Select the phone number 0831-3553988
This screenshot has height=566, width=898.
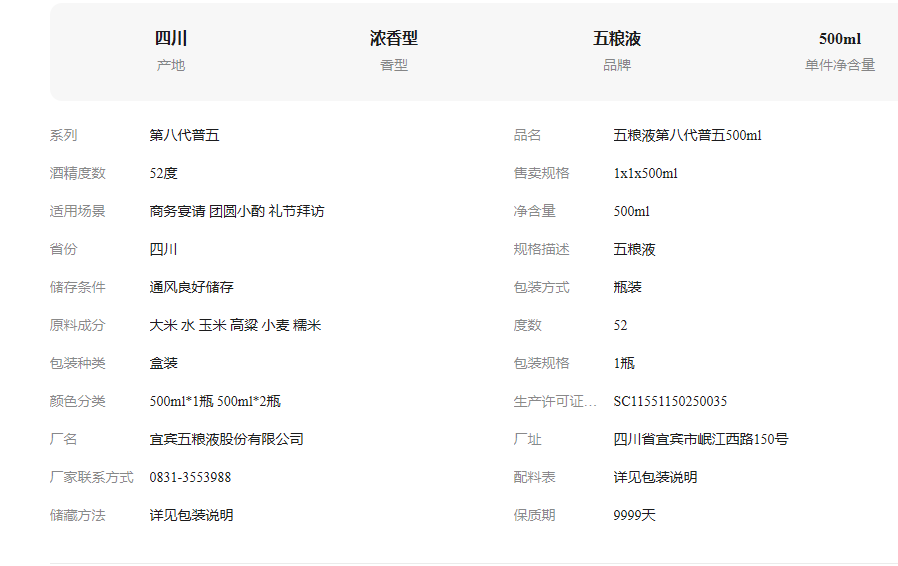coord(190,477)
